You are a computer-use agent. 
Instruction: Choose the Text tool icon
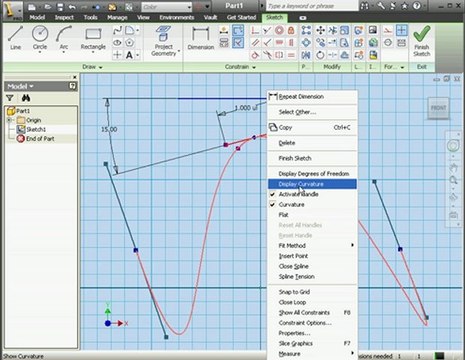129,55
